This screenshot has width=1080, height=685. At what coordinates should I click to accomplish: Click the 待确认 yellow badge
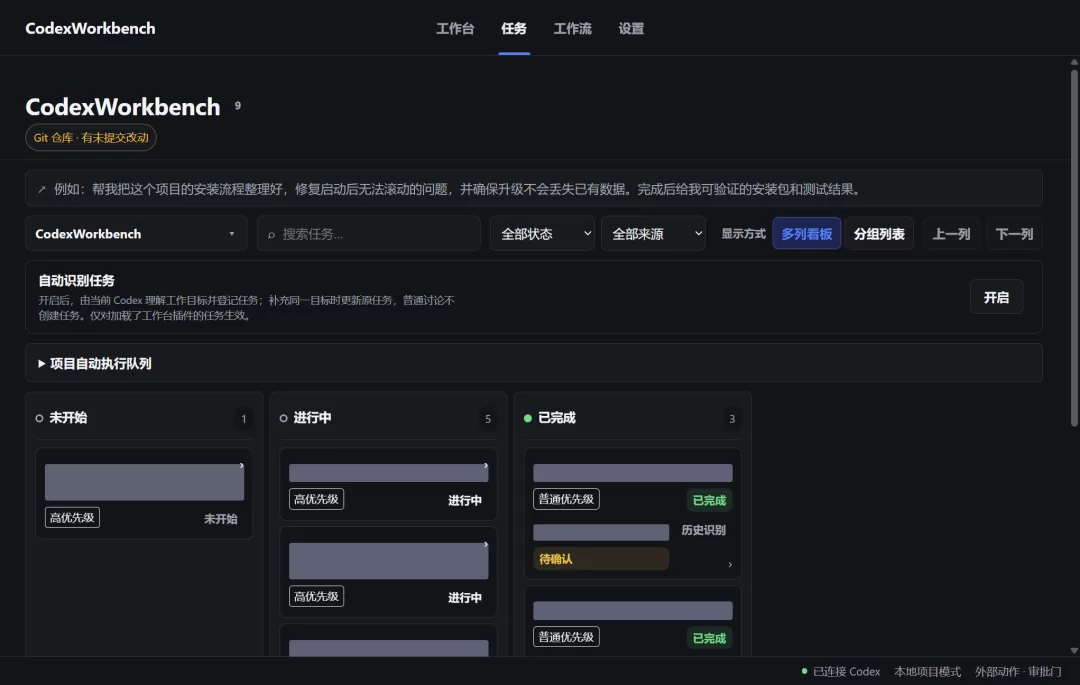click(601, 559)
